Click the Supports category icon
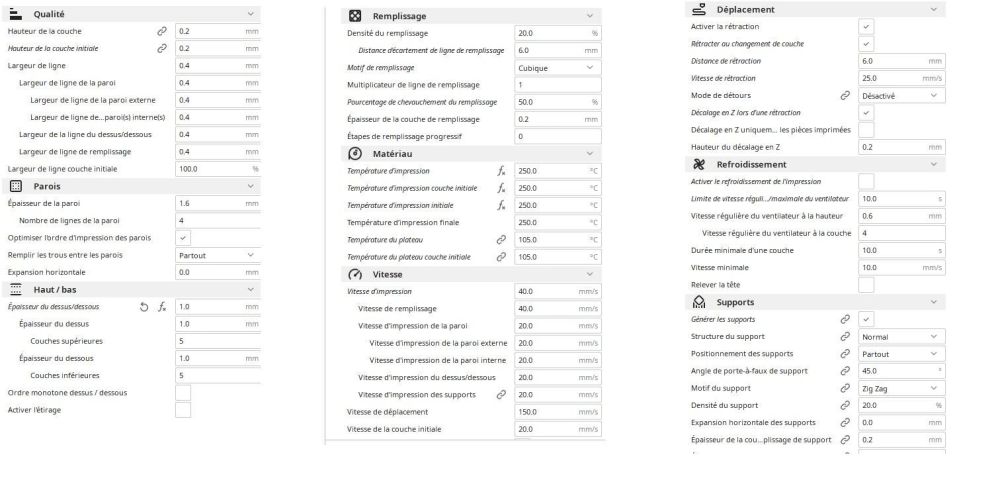Image resolution: width=1000 pixels, height=490 pixels. (698, 301)
